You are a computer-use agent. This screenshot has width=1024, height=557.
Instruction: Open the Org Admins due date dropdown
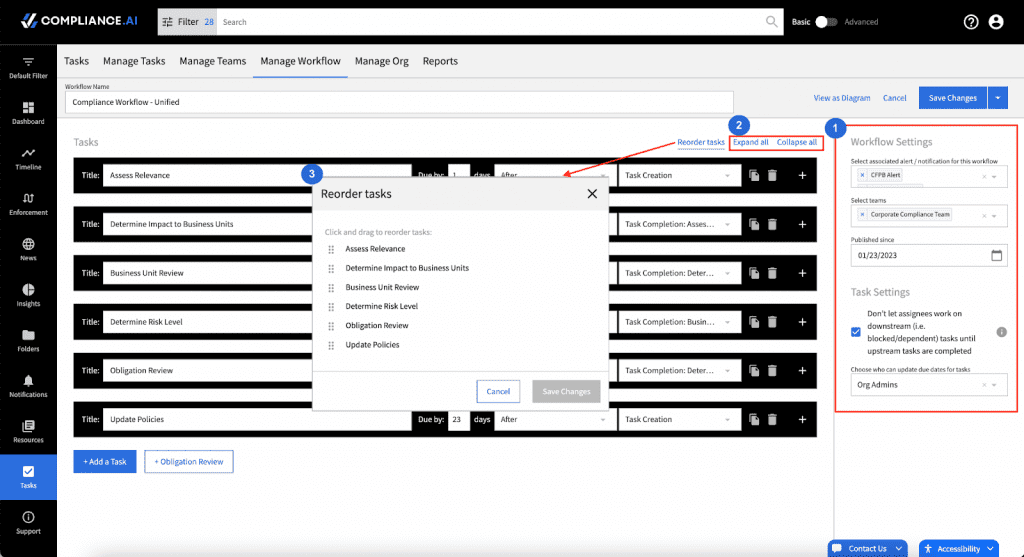coord(928,385)
